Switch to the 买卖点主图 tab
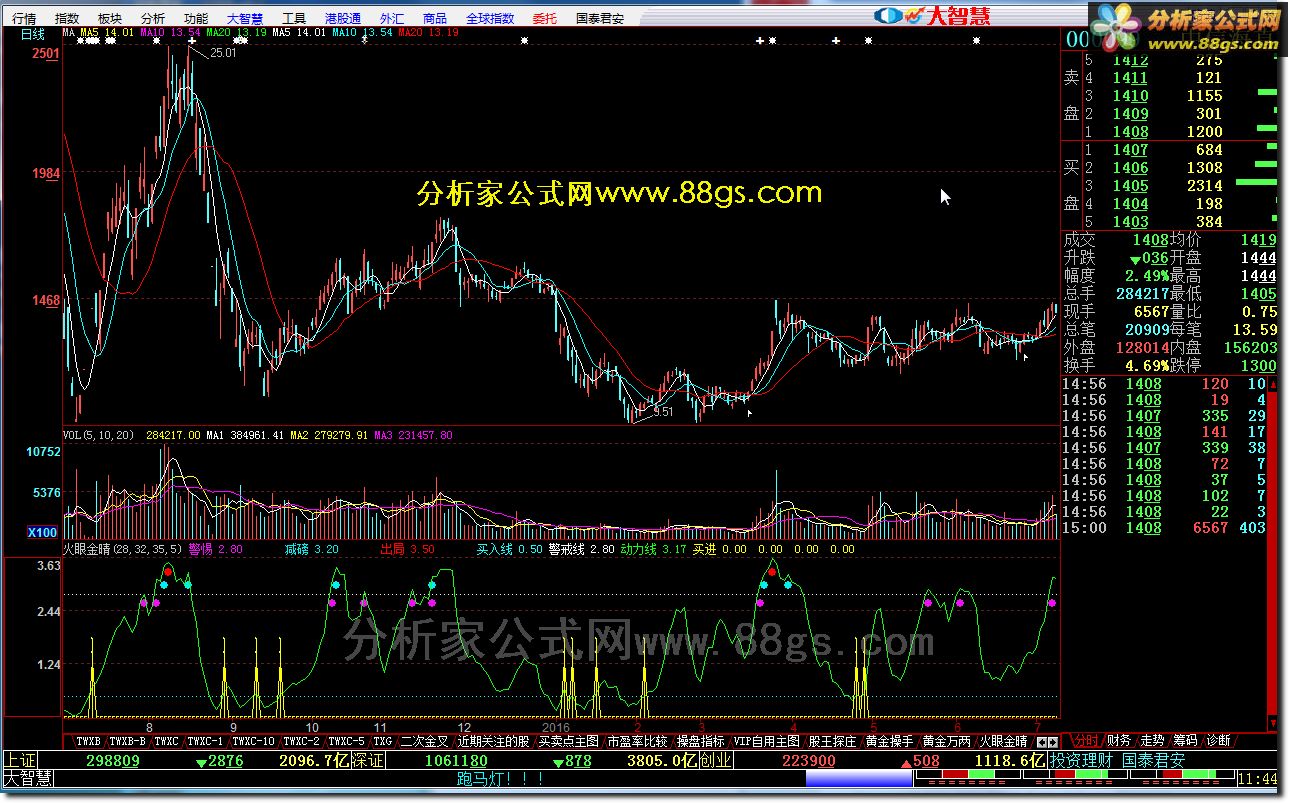This screenshot has height=803, width=1290. coord(568,741)
